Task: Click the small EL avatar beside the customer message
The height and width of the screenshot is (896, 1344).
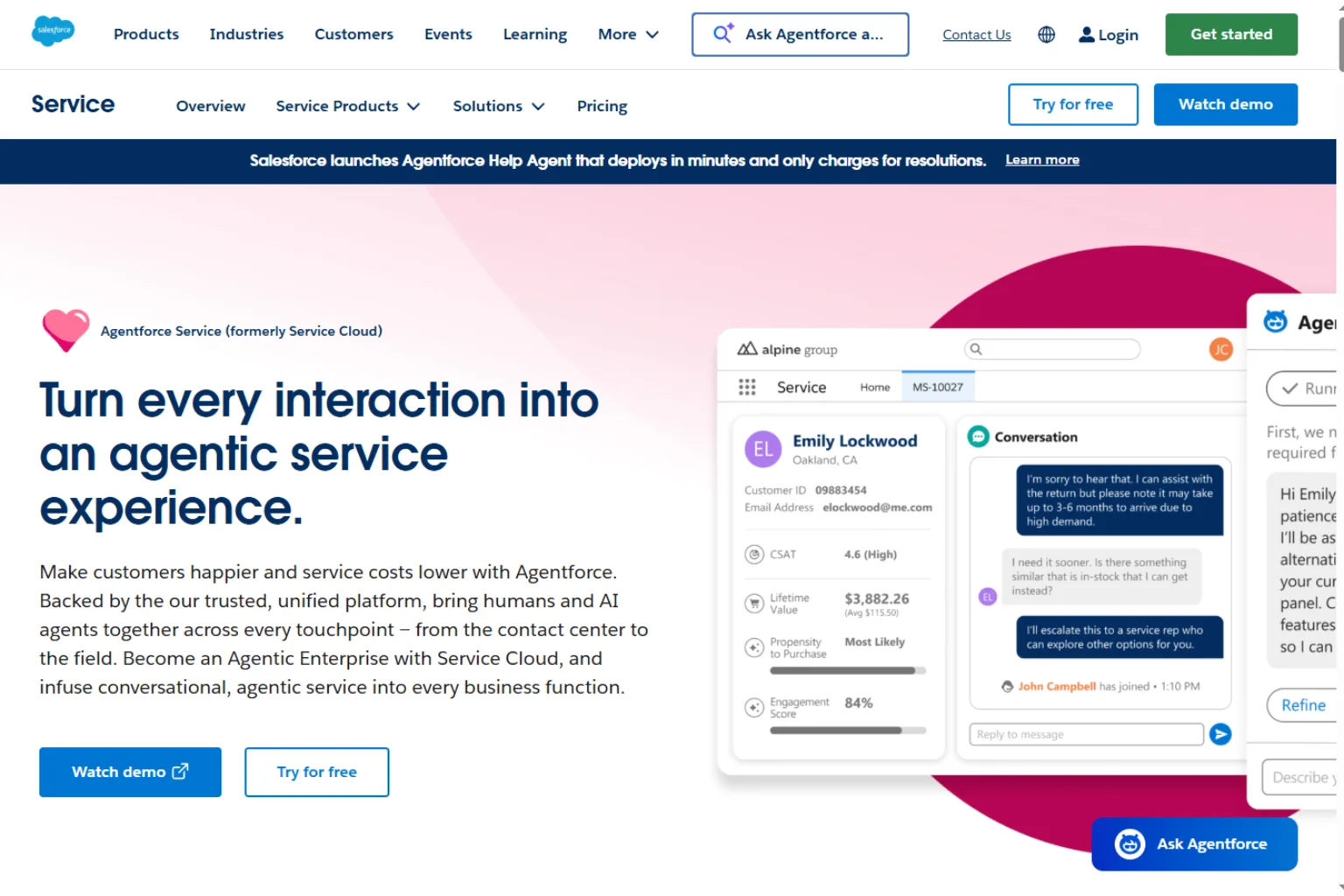Action: pyautogui.click(x=987, y=597)
